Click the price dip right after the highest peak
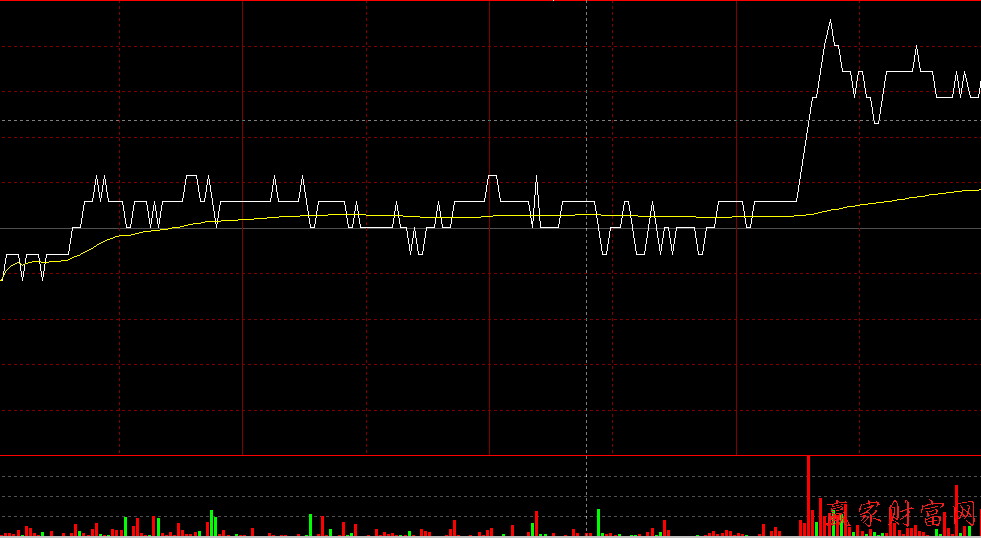This screenshot has width=981, height=538. (876, 121)
